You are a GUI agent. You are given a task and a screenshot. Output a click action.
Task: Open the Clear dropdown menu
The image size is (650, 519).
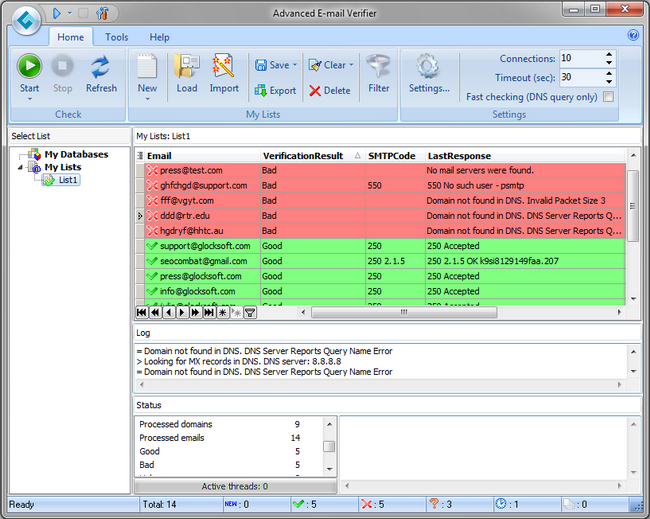click(x=352, y=65)
